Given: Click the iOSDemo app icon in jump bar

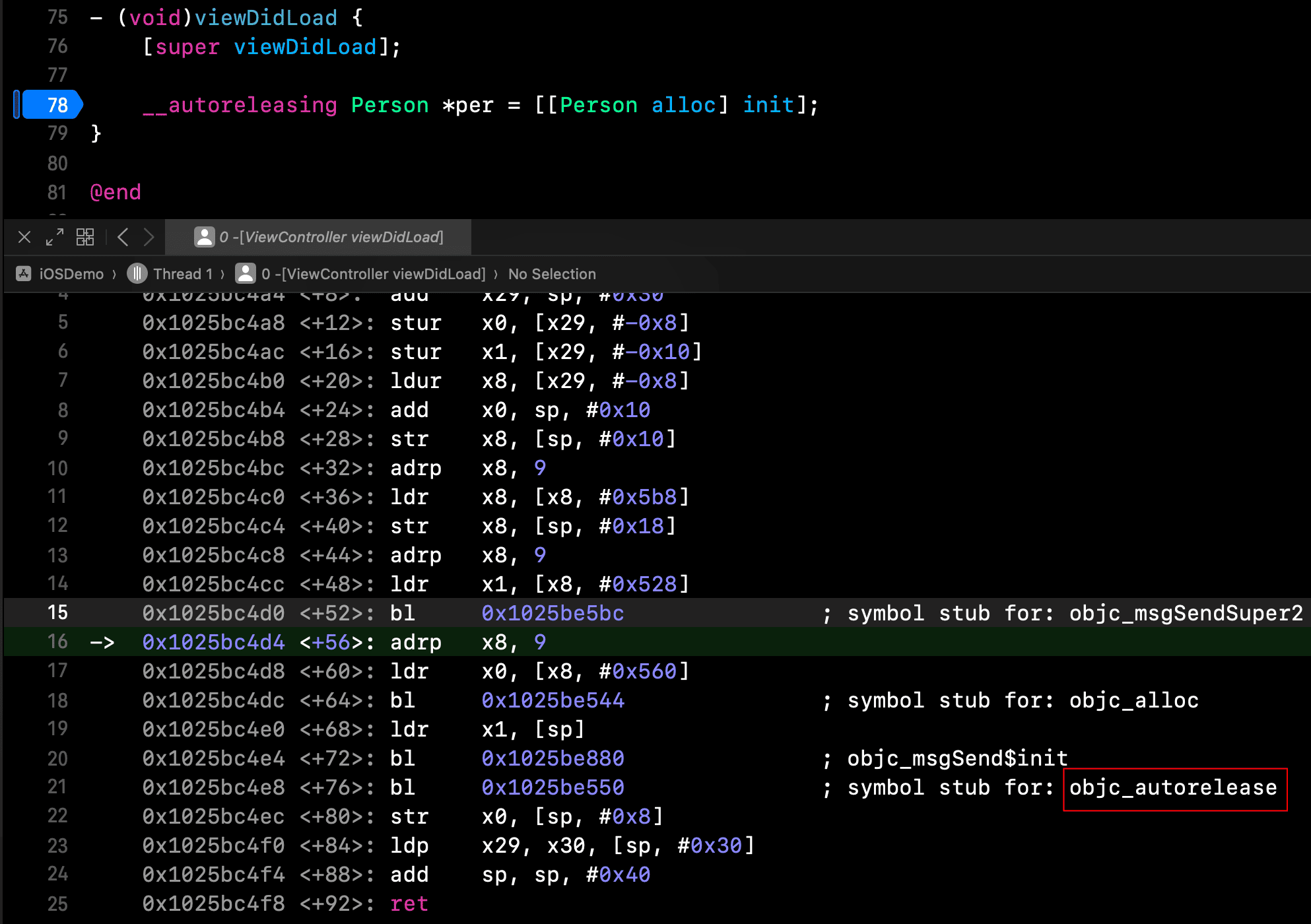Looking at the screenshot, I should [24, 274].
